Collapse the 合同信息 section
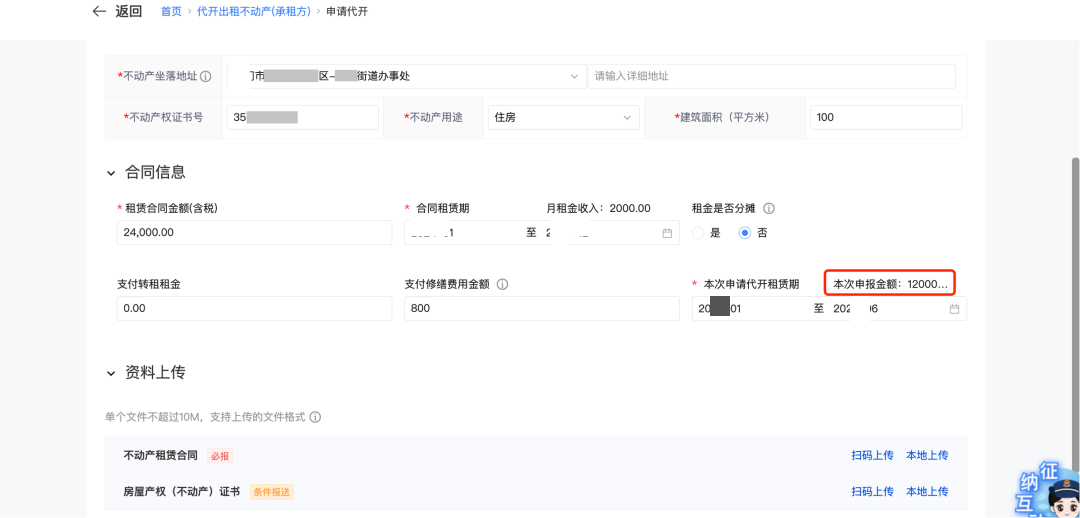Image resolution: width=1080 pixels, height=518 pixels. (x=111, y=173)
